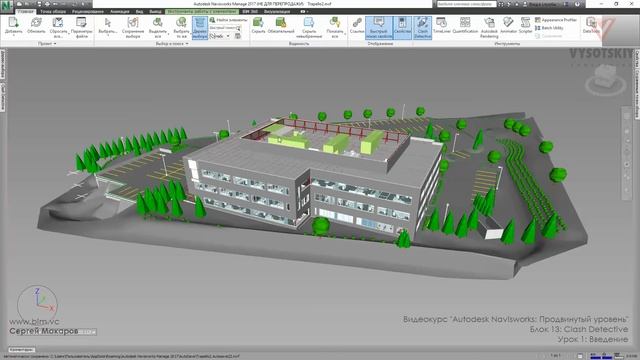
Task: Click the Обновить (Refresh) icon
Action: tap(36, 22)
